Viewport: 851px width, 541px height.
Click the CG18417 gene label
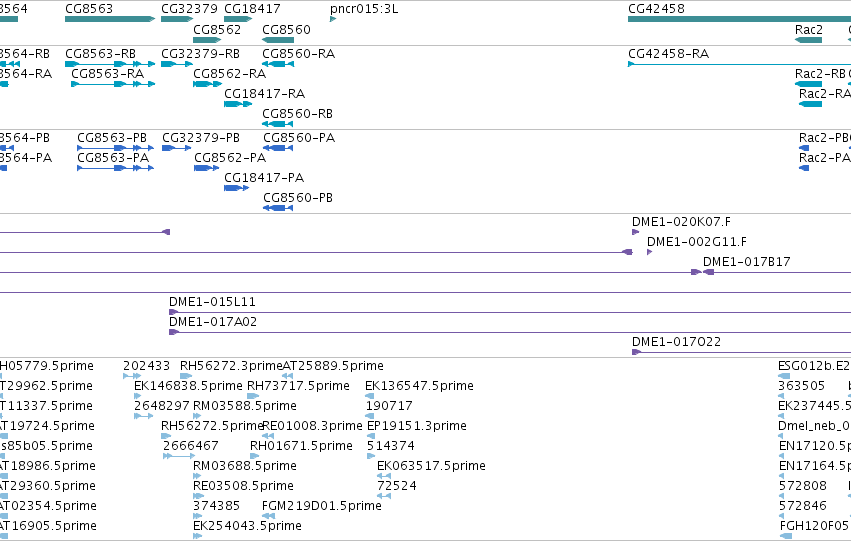(252, 9)
